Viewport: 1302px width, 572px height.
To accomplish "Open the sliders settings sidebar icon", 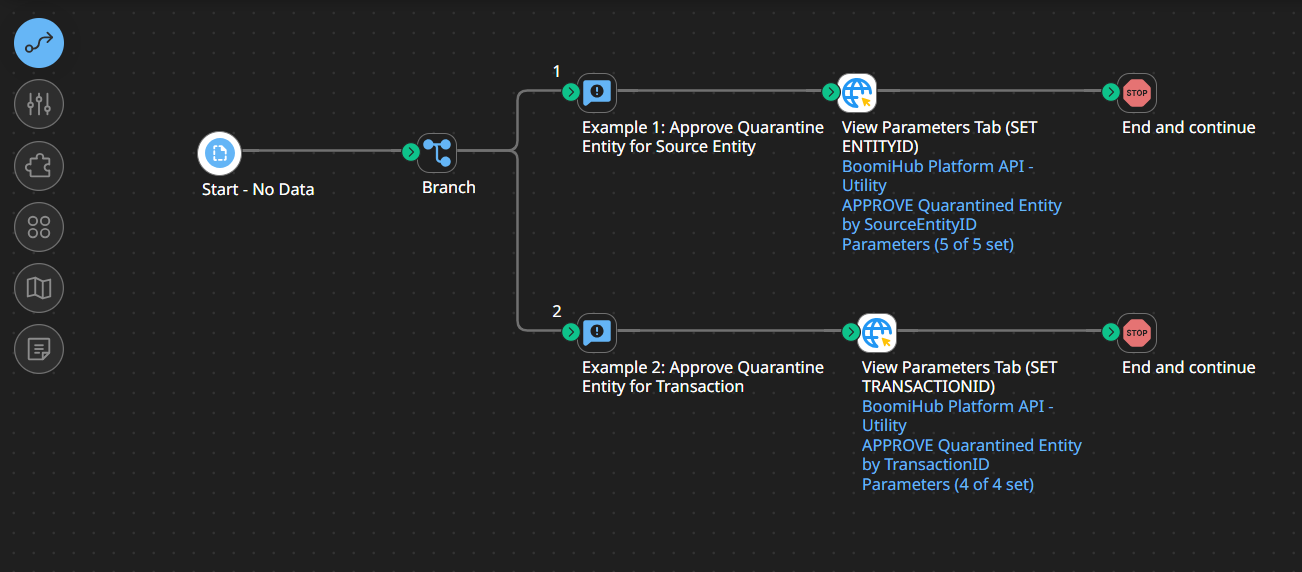I will (39, 104).
